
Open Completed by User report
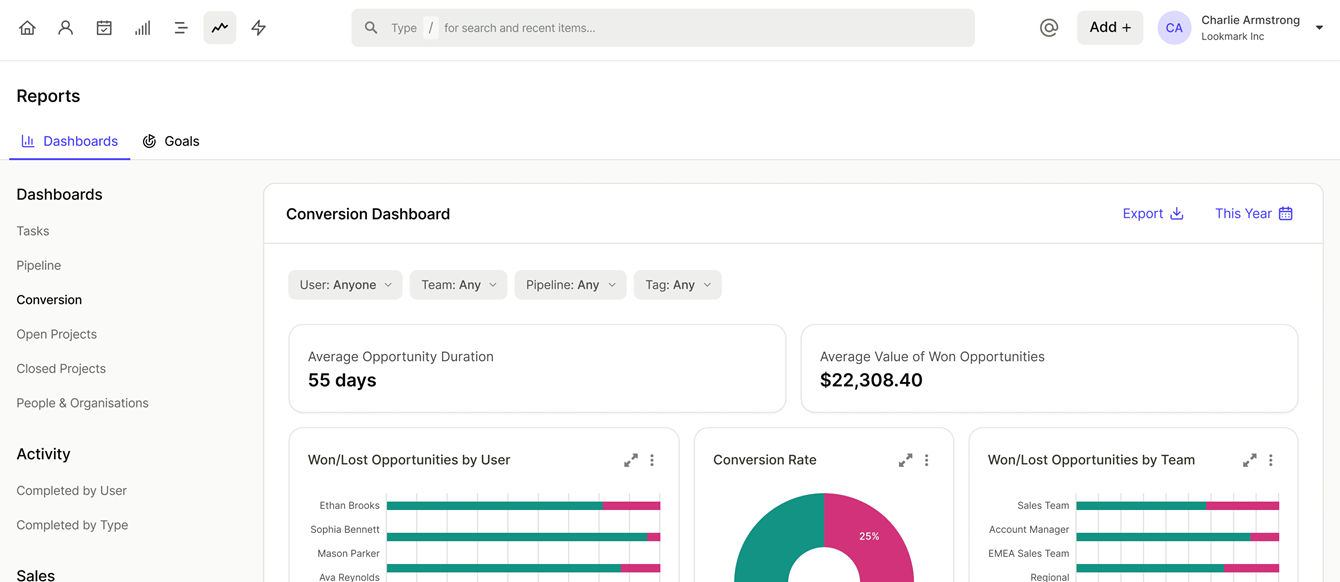72,491
